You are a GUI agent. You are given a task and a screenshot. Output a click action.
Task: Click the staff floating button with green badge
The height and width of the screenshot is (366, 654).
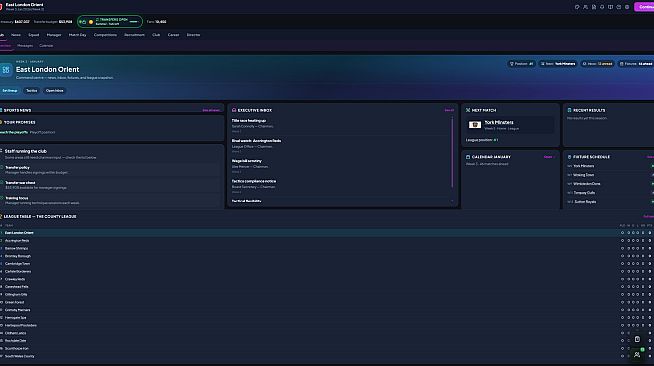(637, 355)
